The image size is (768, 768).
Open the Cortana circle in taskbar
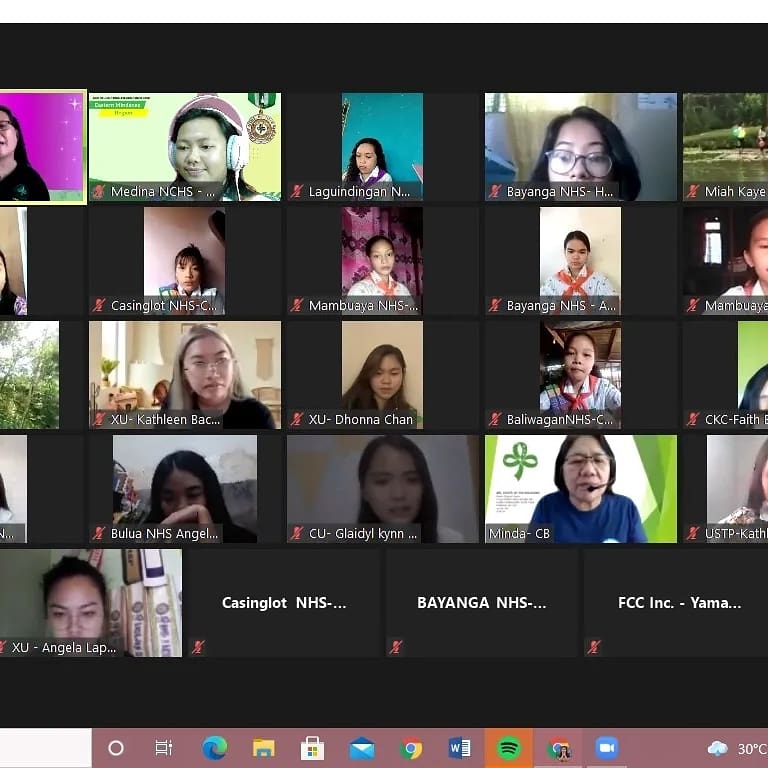click(116, 748)
